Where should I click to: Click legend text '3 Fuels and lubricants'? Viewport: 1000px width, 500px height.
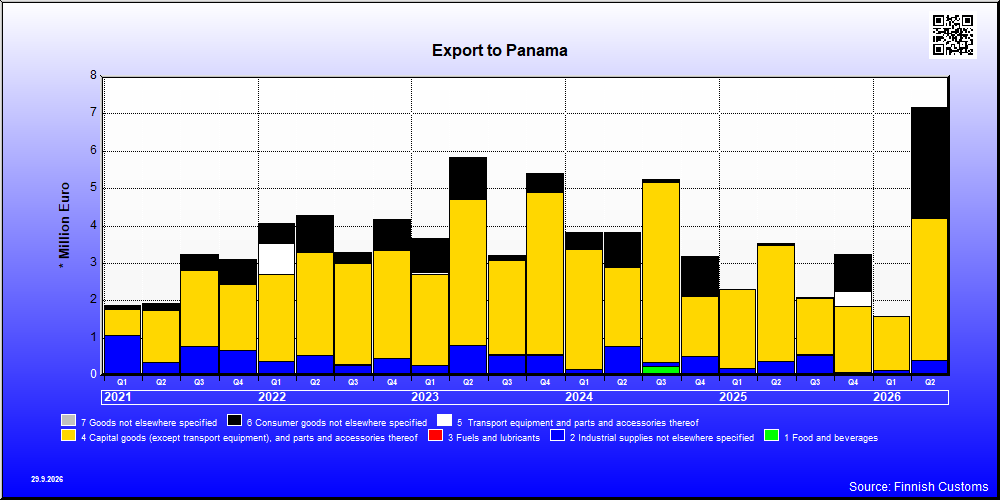click(x=494, y=437)
